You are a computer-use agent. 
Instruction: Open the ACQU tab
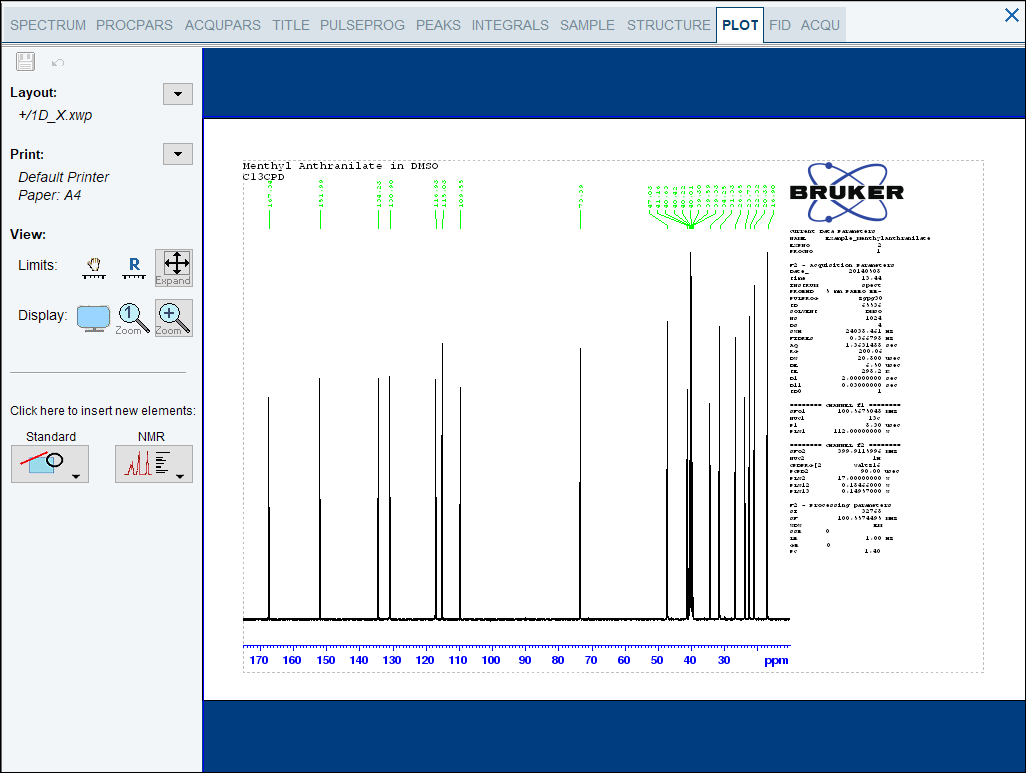click(x=820, y=26)
